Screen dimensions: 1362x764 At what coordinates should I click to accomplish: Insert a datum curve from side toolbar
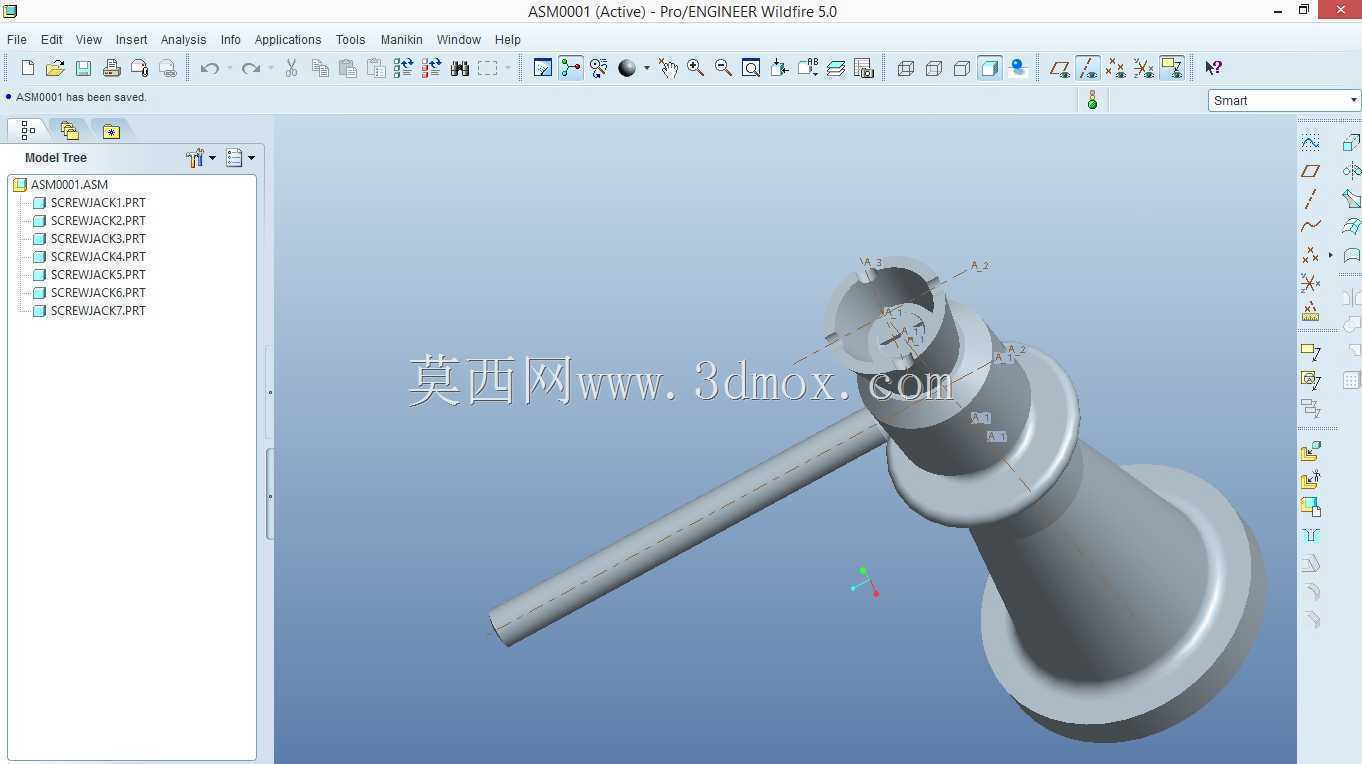point(1310,227)
